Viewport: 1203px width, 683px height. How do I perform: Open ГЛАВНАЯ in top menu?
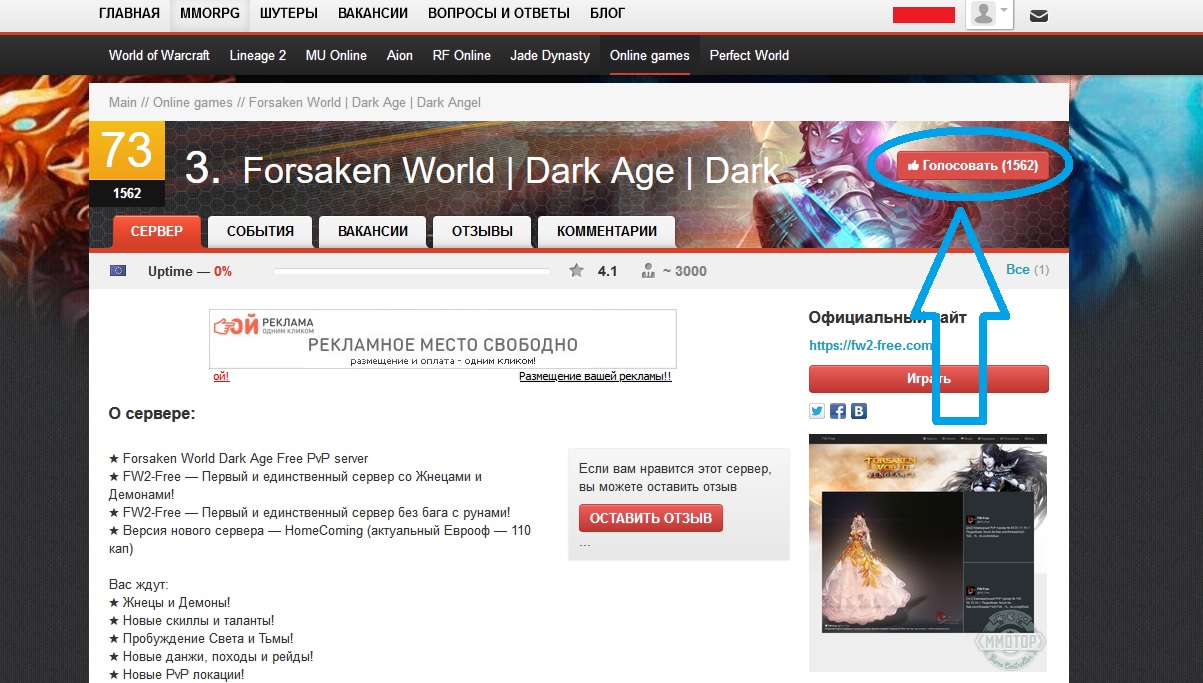(x=130, y=13)
